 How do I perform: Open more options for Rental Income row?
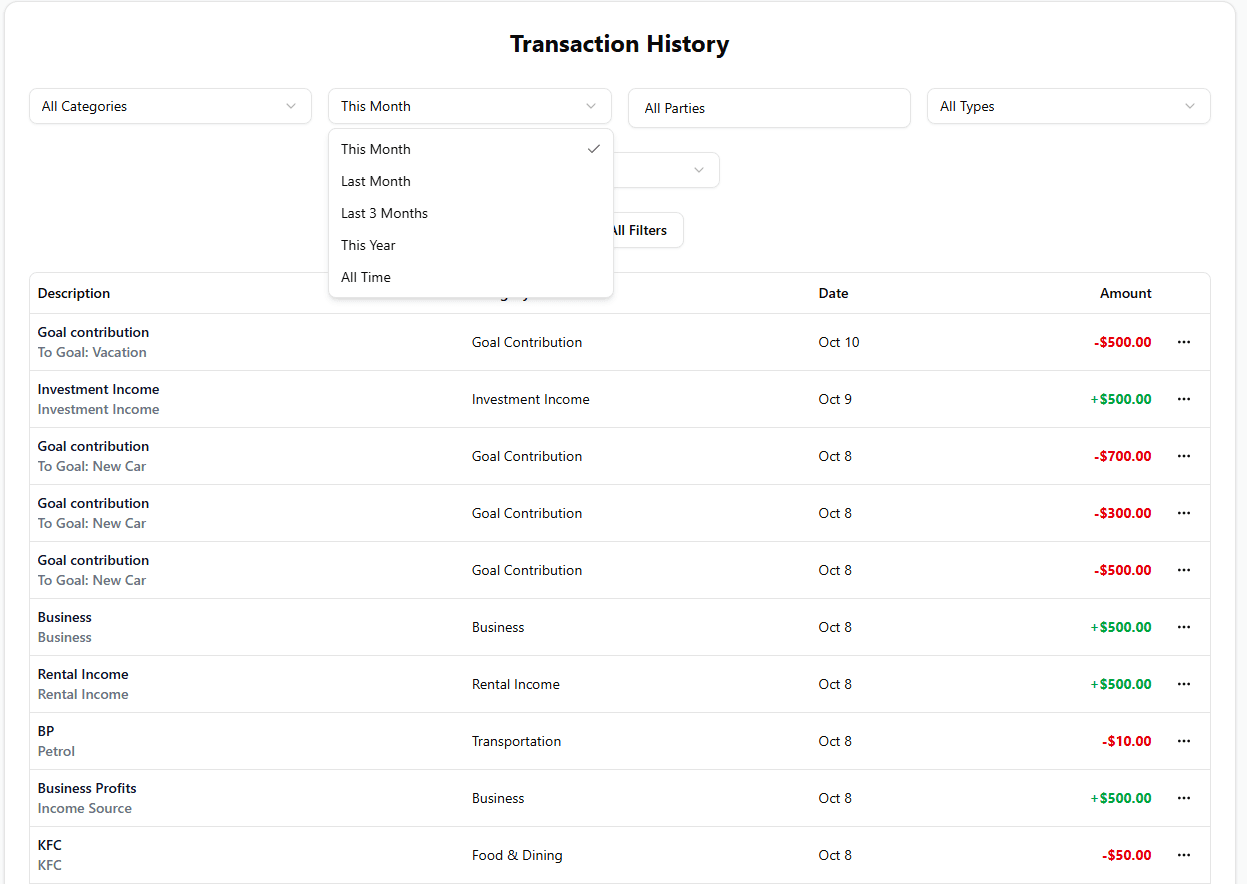click(1184, 684)
